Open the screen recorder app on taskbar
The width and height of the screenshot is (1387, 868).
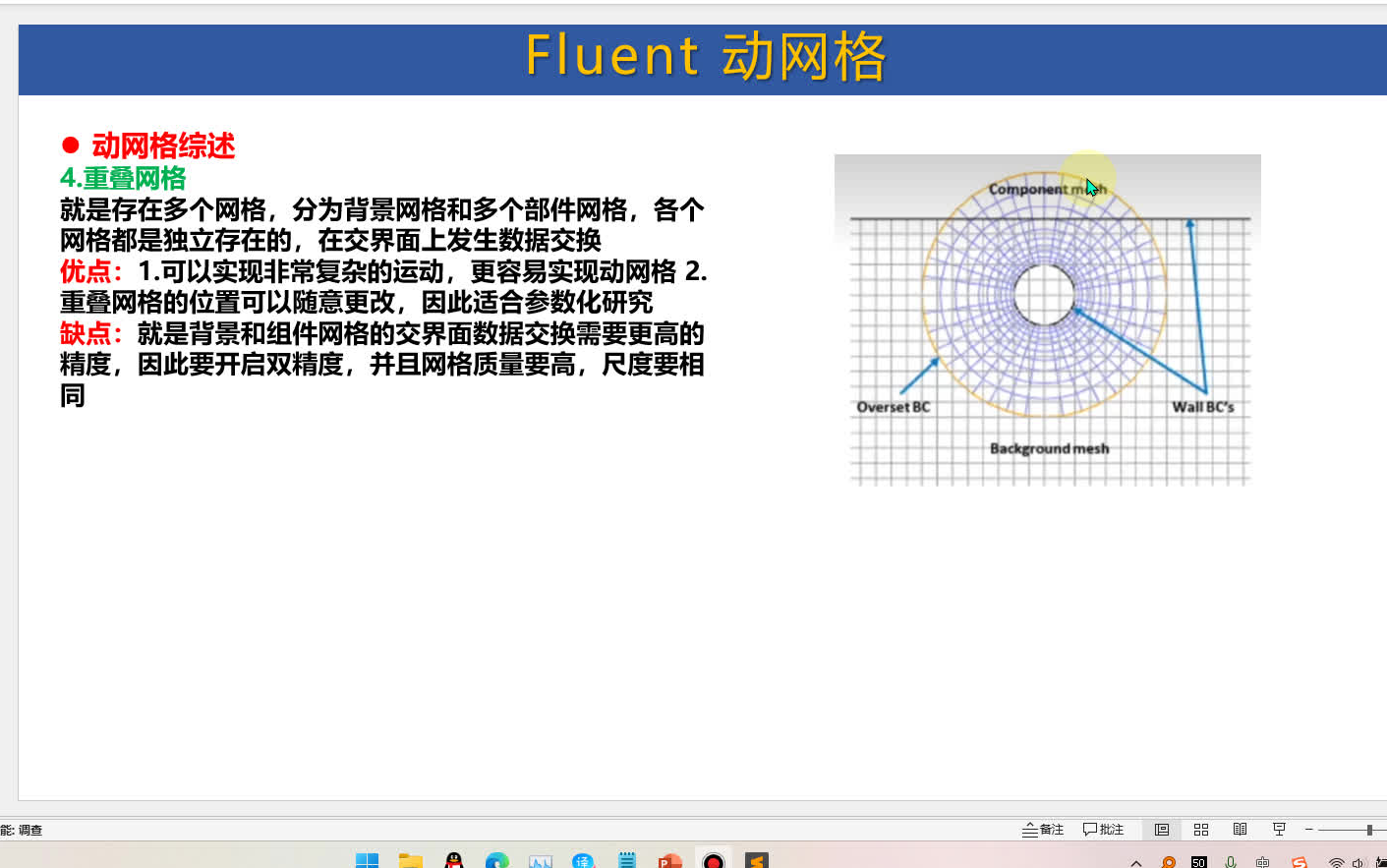[x=714, y=860]
